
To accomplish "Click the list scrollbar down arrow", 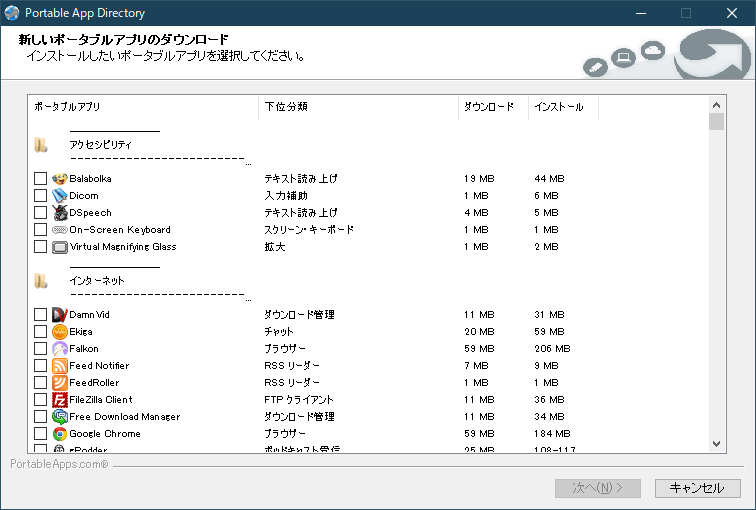I will click(x=716, y=444).
